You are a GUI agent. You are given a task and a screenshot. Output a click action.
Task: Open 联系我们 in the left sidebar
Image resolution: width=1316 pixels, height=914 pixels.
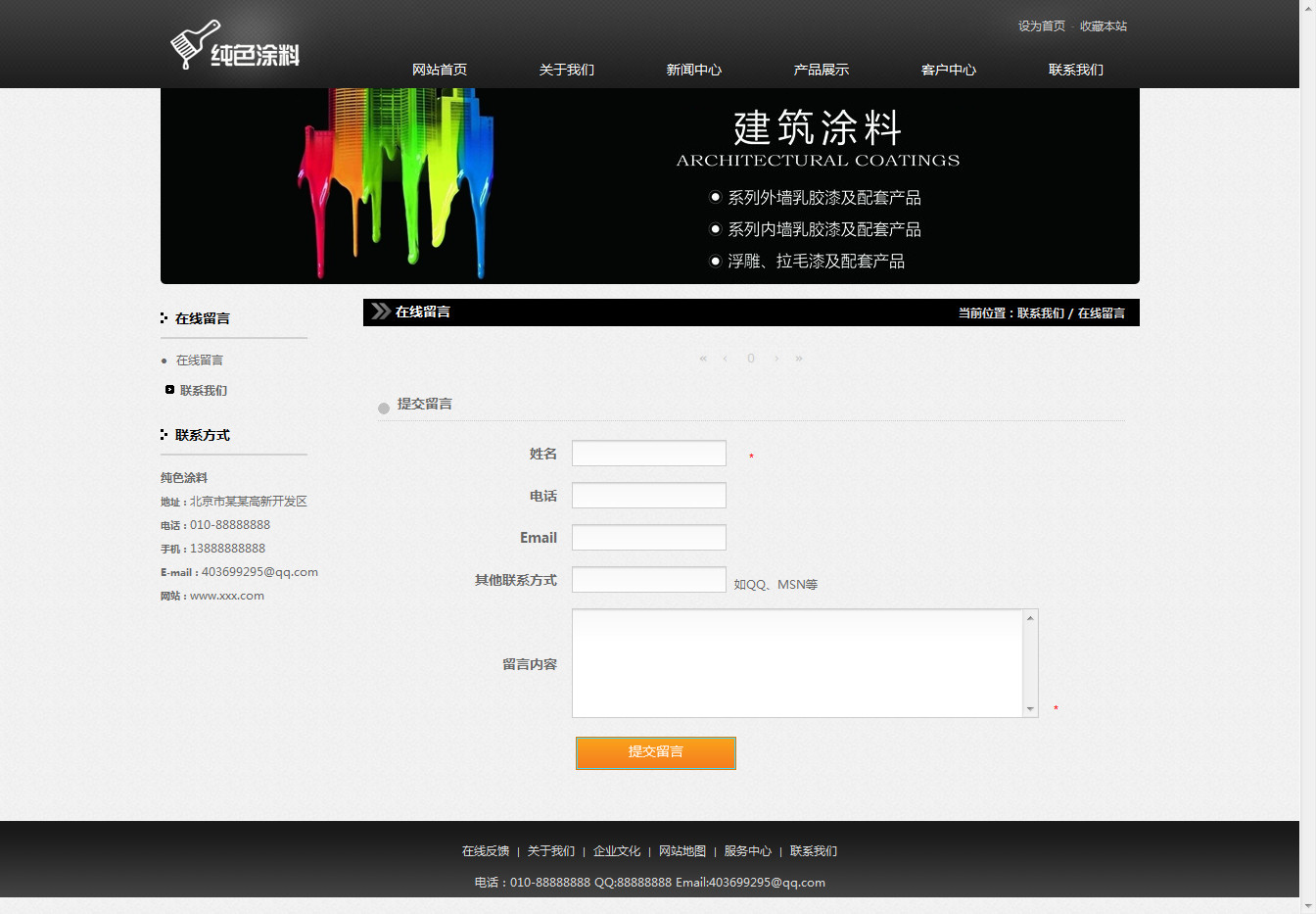tap(204, 391)
